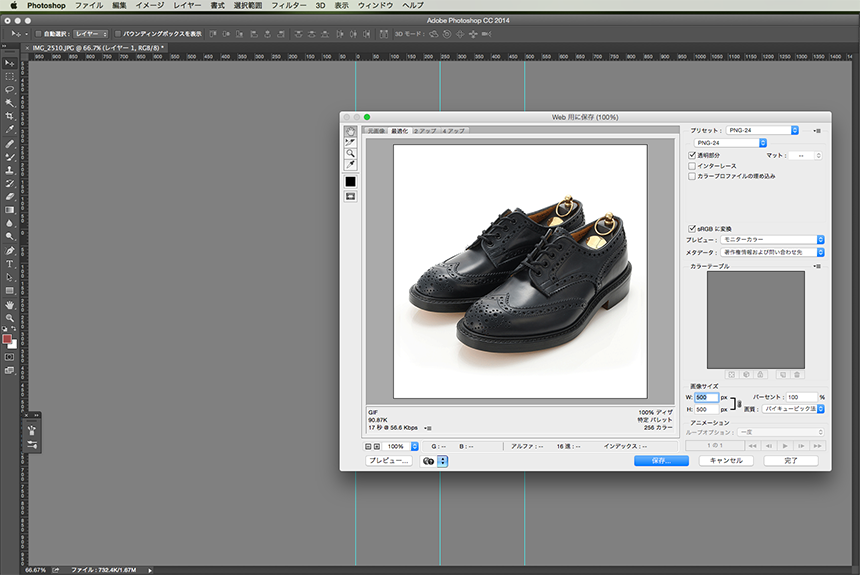Open the Photoshop application menu

coord(46,5)
